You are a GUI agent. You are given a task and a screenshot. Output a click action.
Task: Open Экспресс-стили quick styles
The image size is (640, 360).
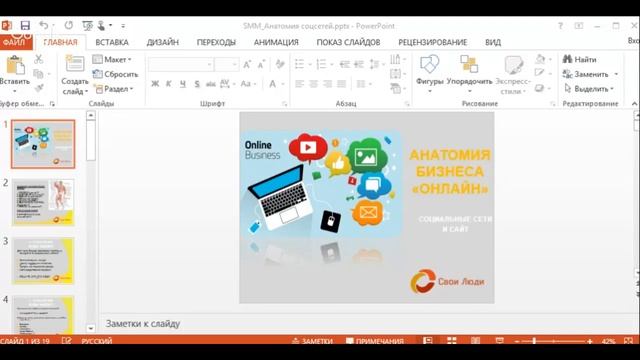pyautogui.click(x=513, y=74)
